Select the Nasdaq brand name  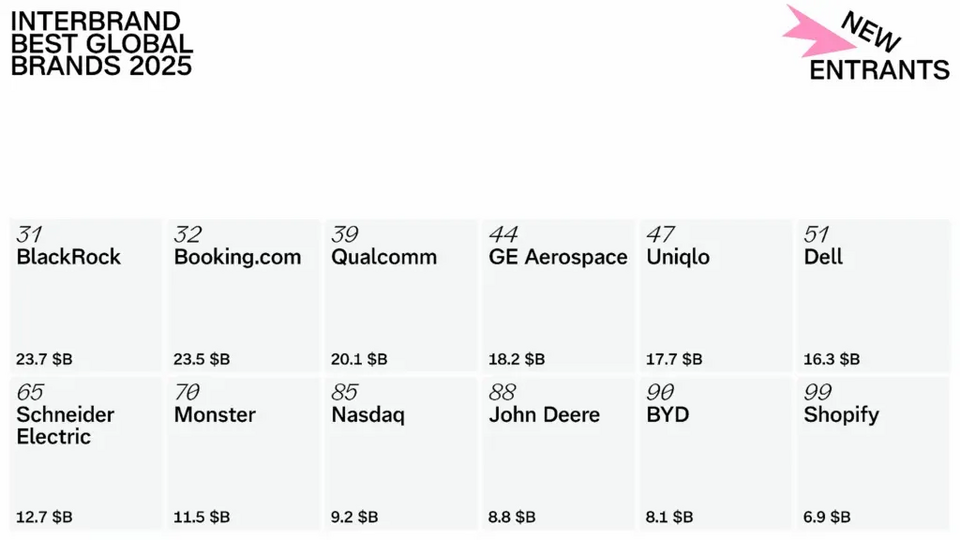pos(368,415)
